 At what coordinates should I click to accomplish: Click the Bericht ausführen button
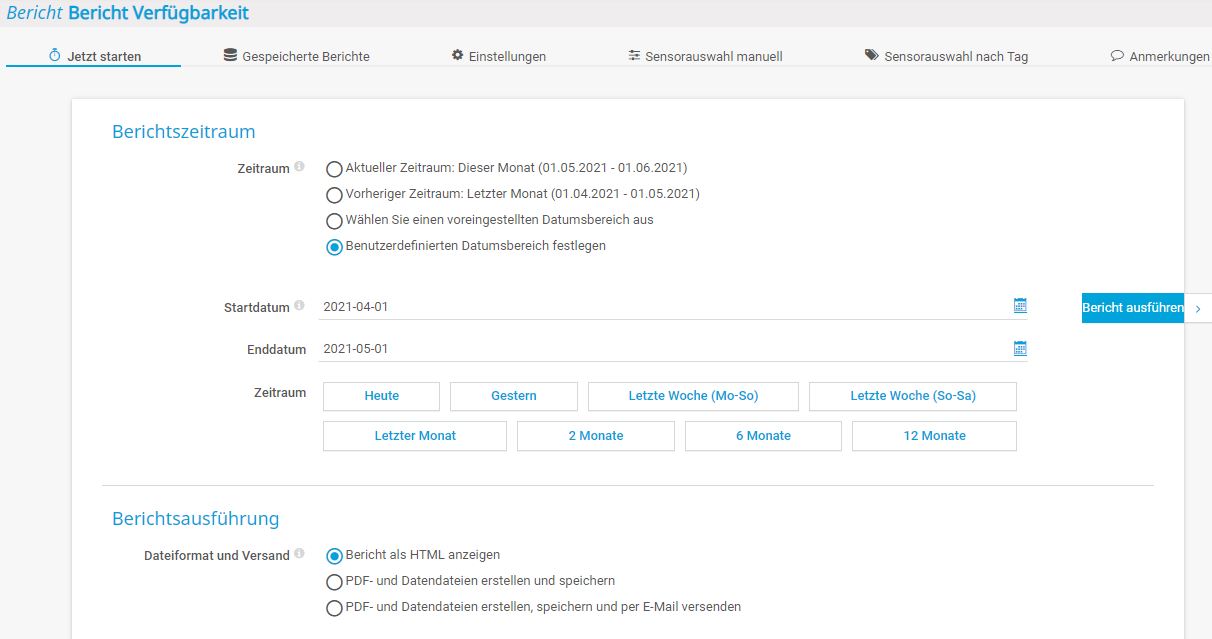pyautogui.click(x=1132, y=308)
